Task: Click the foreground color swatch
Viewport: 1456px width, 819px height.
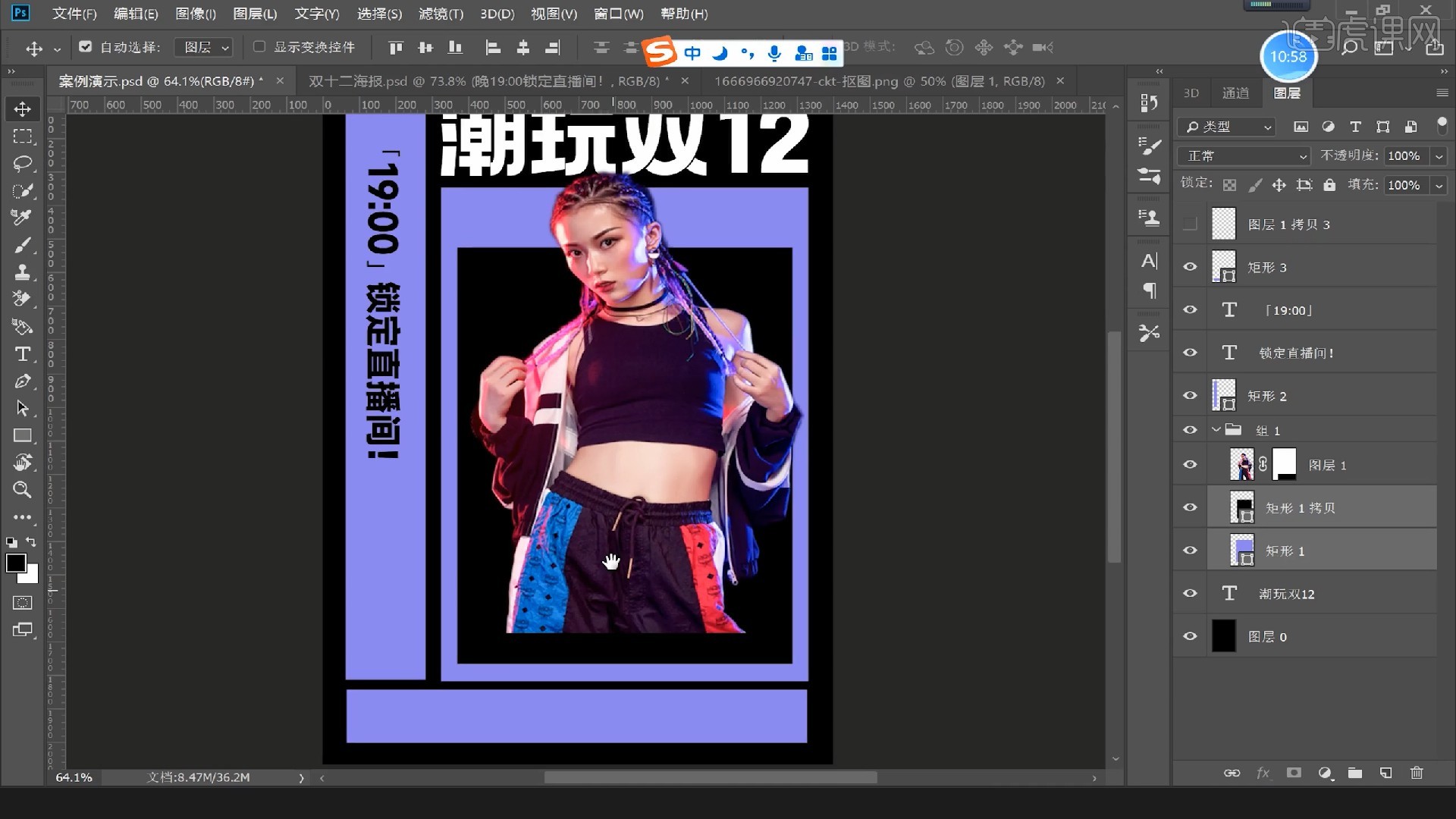Action: tap(15, 563)
